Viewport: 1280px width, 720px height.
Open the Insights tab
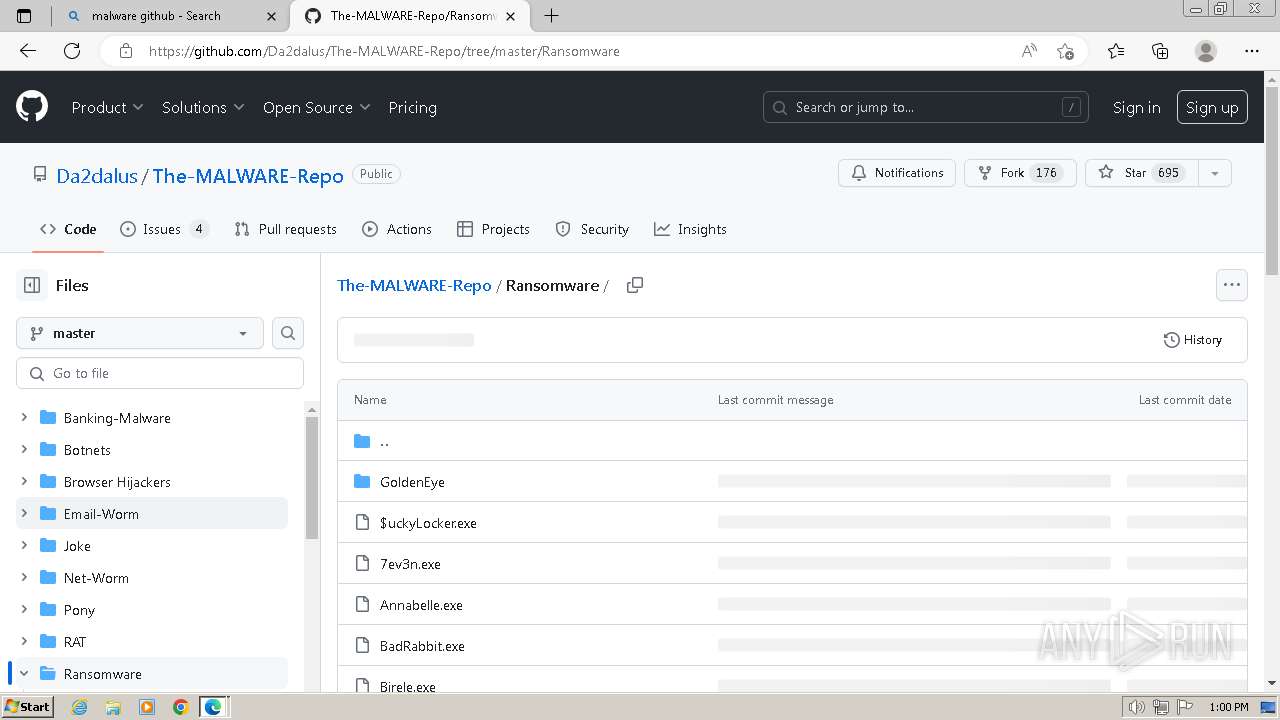pos(690,229)
